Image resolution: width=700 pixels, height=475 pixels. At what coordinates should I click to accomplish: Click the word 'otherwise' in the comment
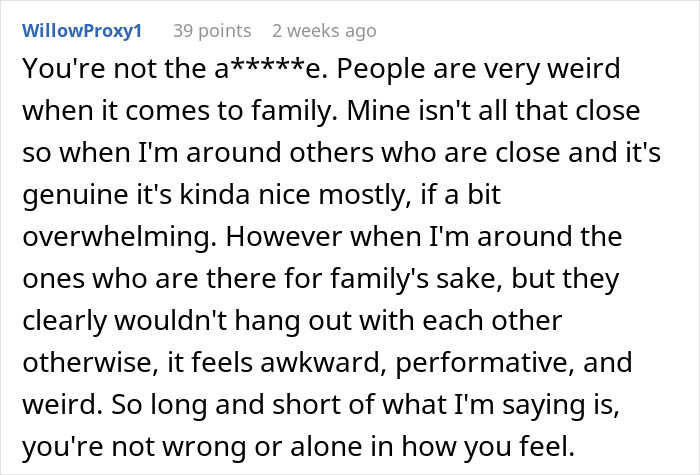(91, 362)
